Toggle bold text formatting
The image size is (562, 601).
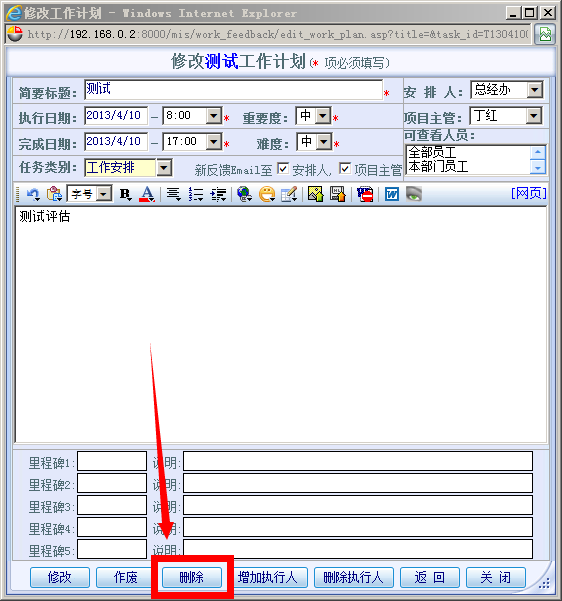(x=125, y=194)
